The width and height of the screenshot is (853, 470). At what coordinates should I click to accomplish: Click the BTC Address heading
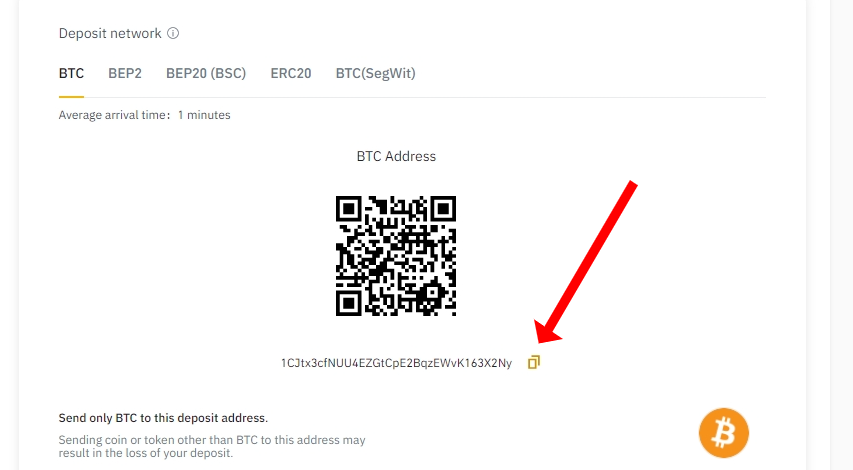click(x=396, y=157)
